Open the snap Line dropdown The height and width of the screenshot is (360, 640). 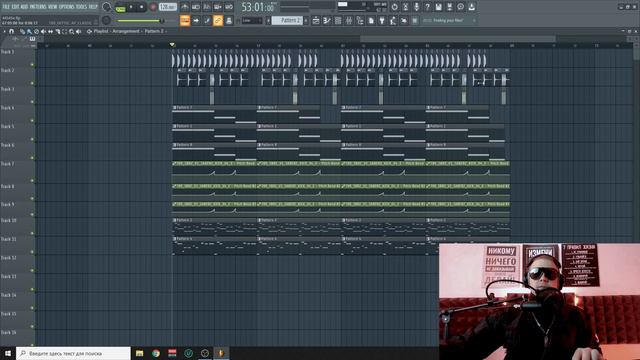(x=252, y=20)
